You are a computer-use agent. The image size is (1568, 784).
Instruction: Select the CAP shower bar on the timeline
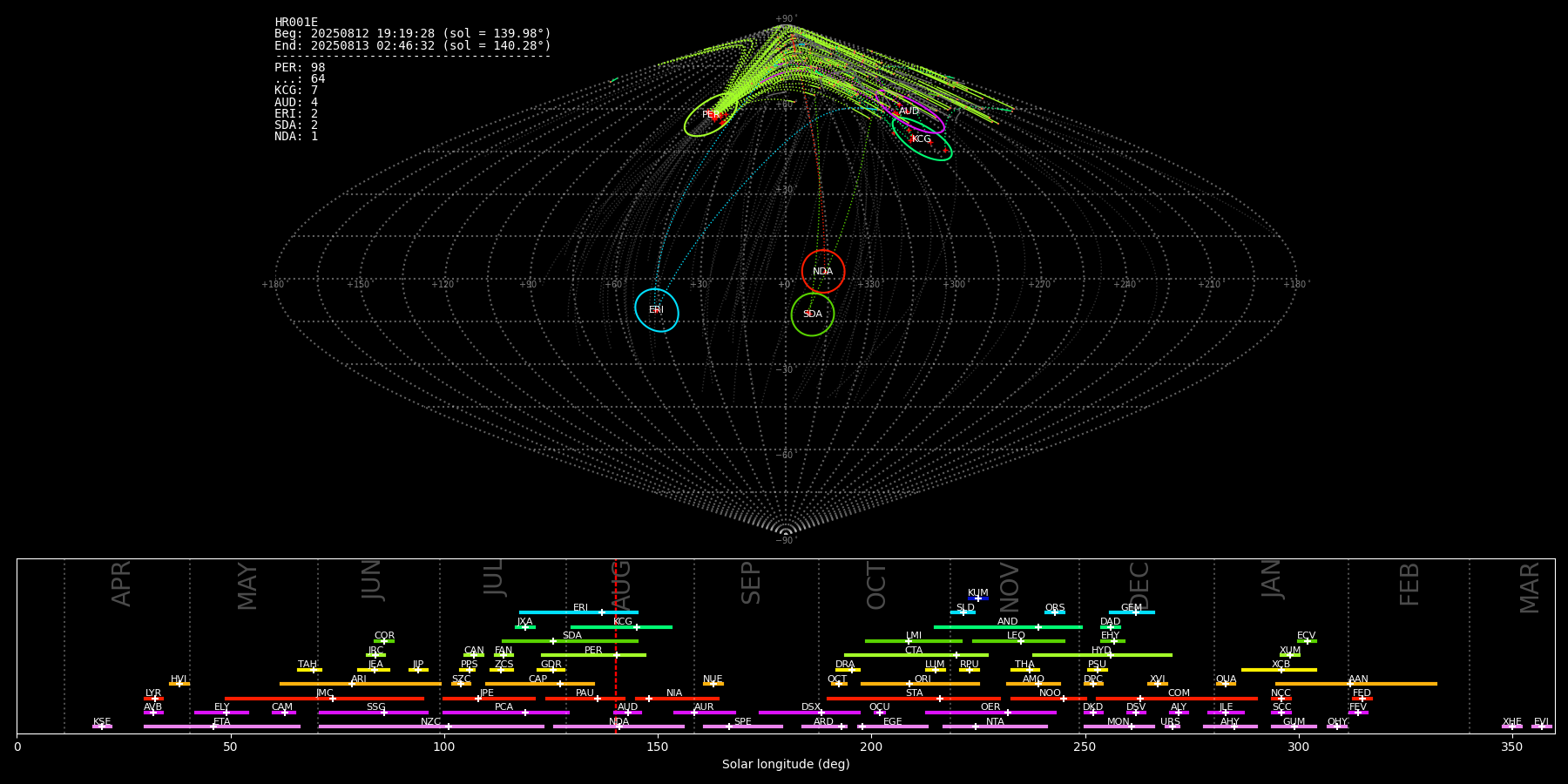click(x=540, y=684)
